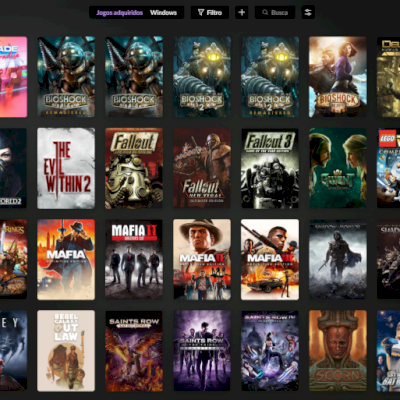Image resolution: width=400 pixels, height=400 pixels.
Task: Open the Saints Row The Third Remastered cover
Action: [202, 351]
